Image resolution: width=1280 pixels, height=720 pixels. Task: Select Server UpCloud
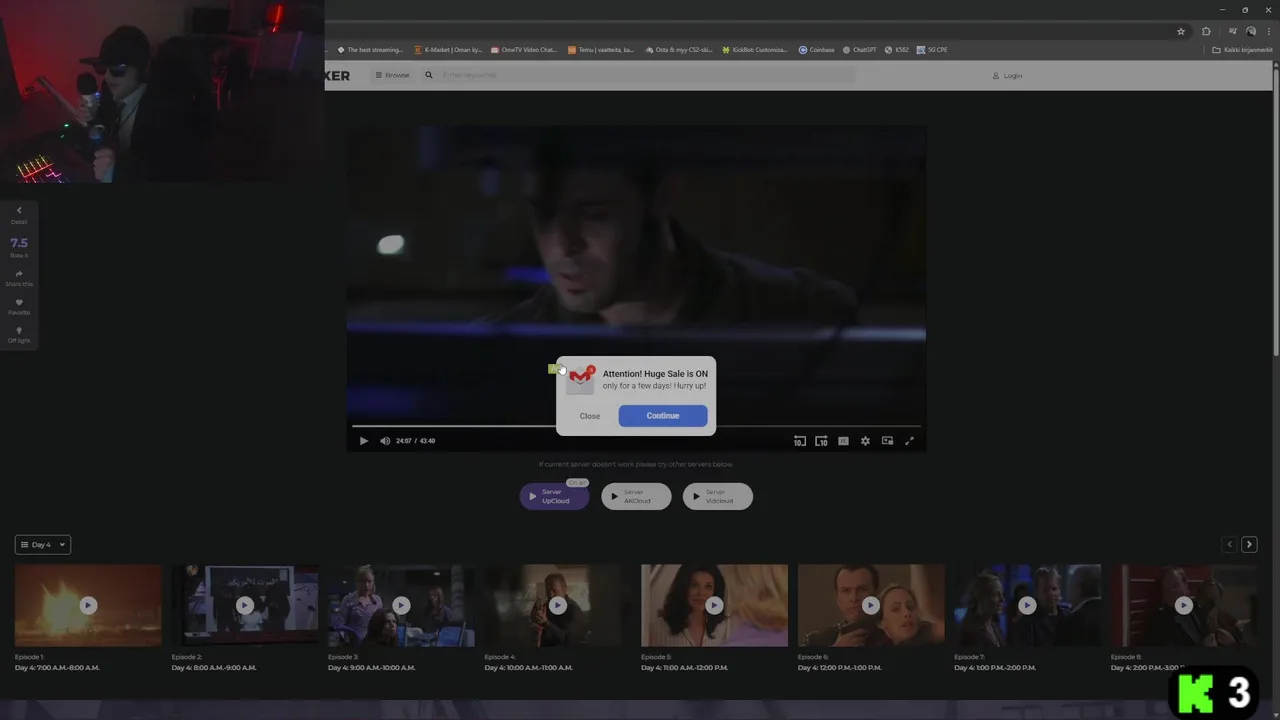click(554, 496)
